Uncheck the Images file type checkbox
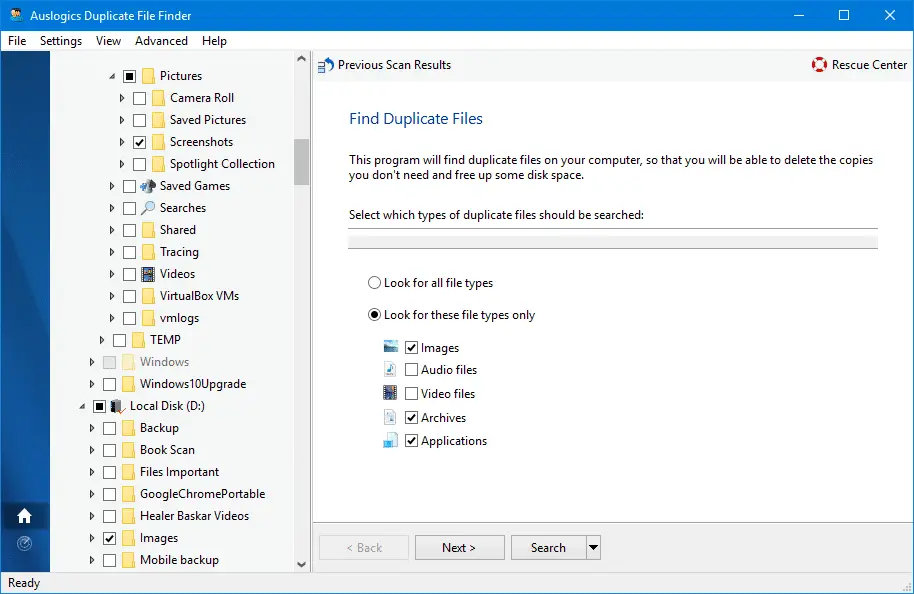Viewport: 914px width, 594px height. point(412,347)
